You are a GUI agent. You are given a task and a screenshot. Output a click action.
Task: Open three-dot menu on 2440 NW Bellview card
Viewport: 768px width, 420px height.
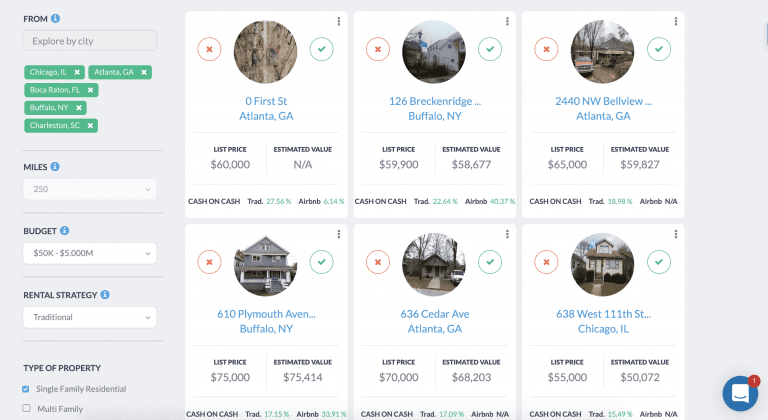point(676,22)
